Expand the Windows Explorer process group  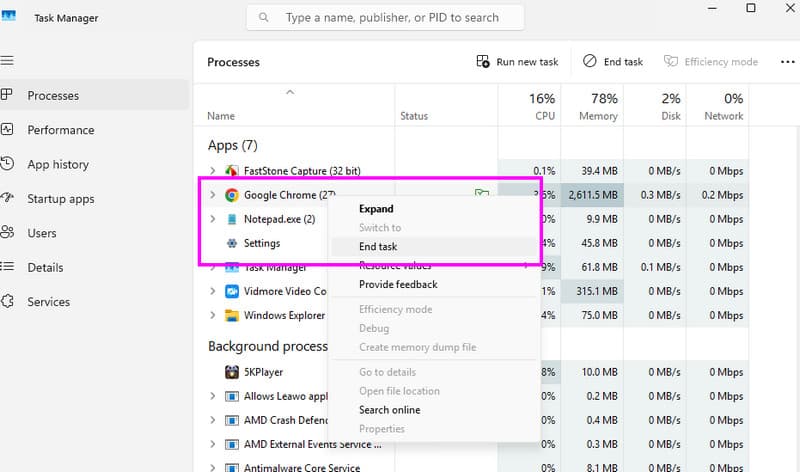point(212,316)
